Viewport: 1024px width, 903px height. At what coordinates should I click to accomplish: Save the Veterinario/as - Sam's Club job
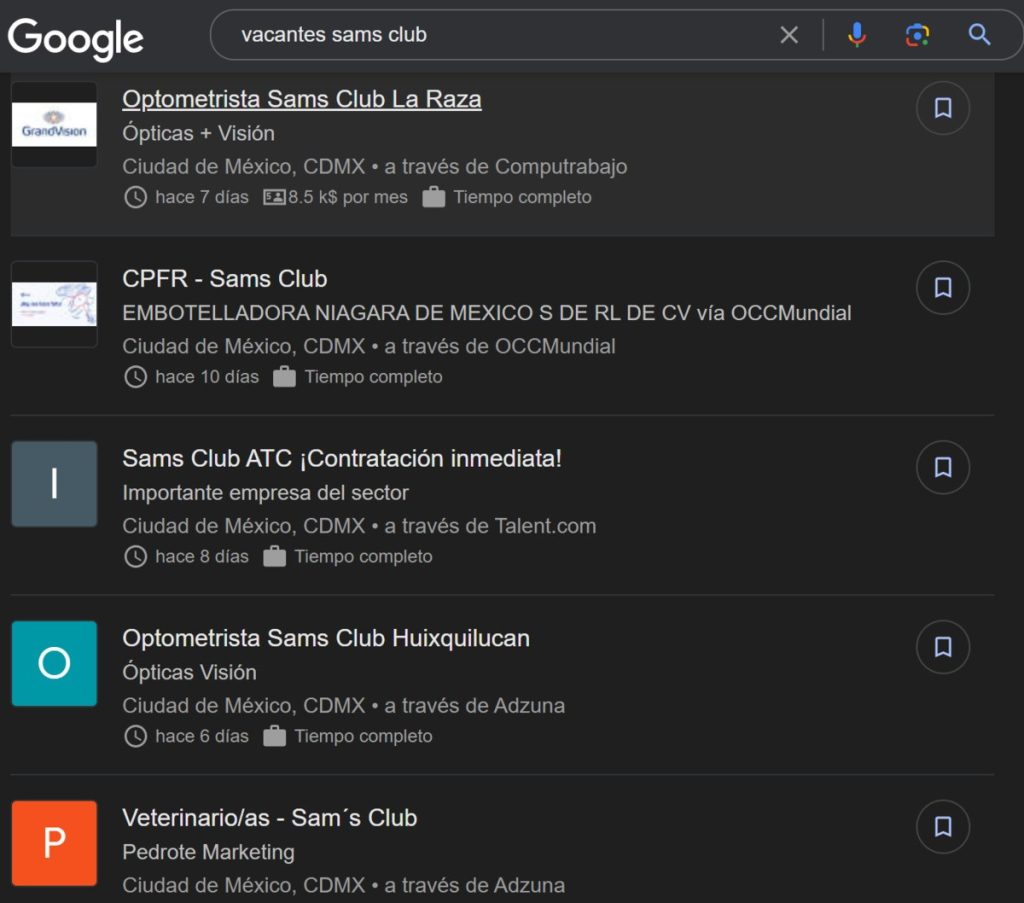[x=943, y=826]
